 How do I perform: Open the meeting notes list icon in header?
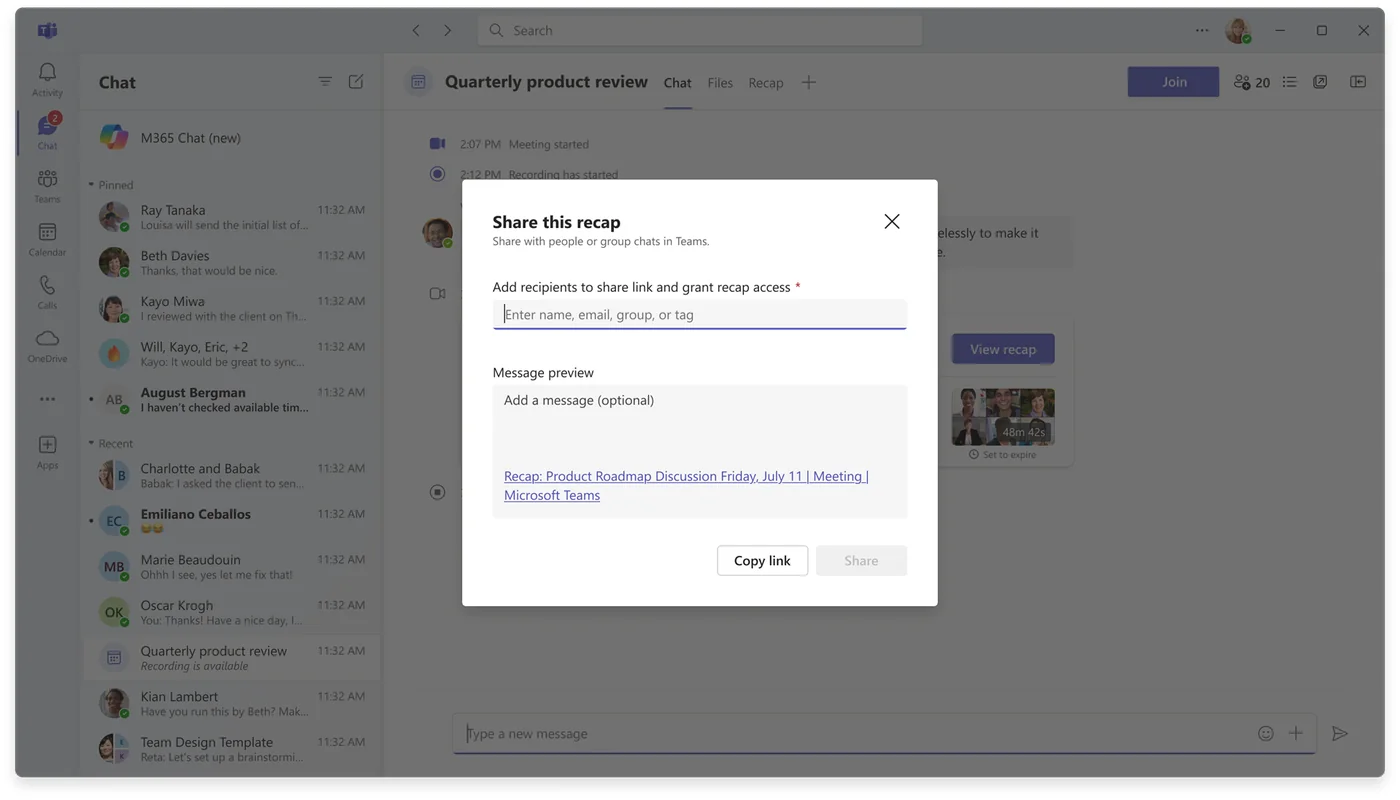coord(1289,82)
